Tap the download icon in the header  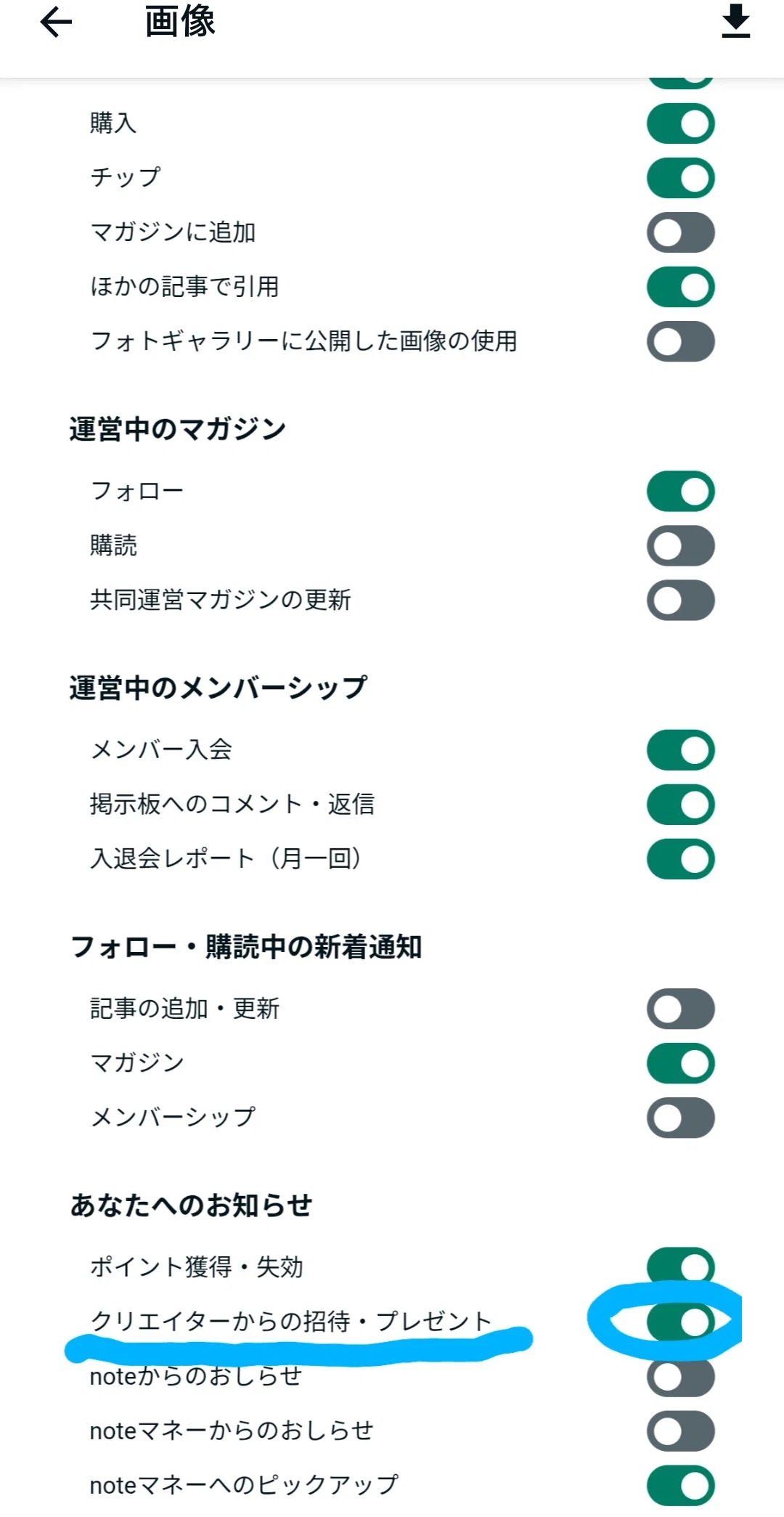pyautogui.click(x=735, y=21)
